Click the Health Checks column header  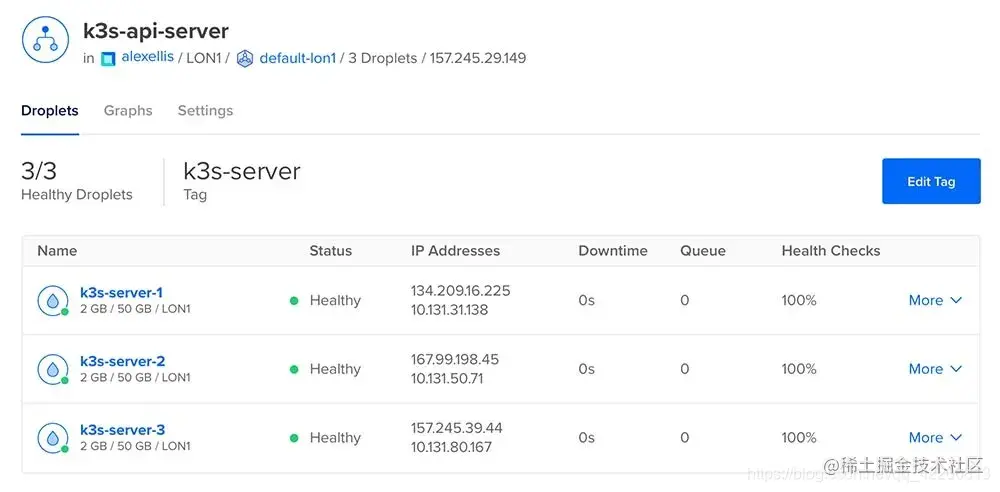831,251
